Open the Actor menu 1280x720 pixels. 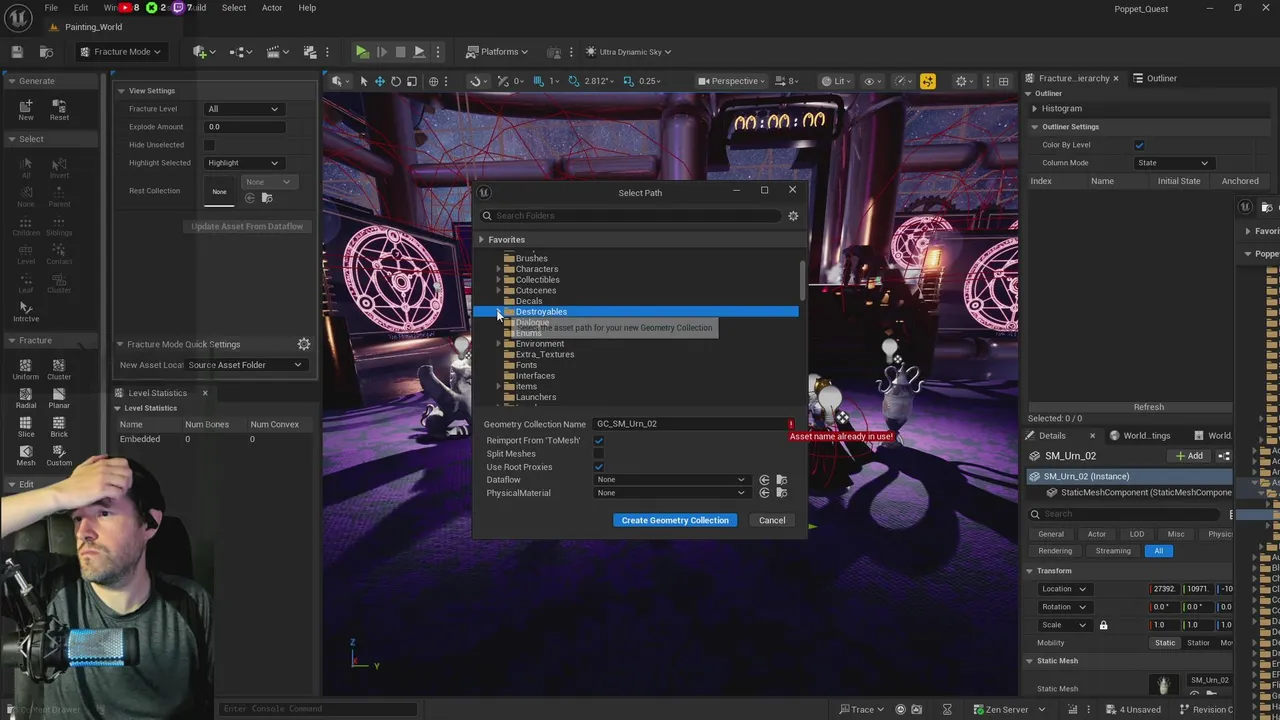(272, 8)
